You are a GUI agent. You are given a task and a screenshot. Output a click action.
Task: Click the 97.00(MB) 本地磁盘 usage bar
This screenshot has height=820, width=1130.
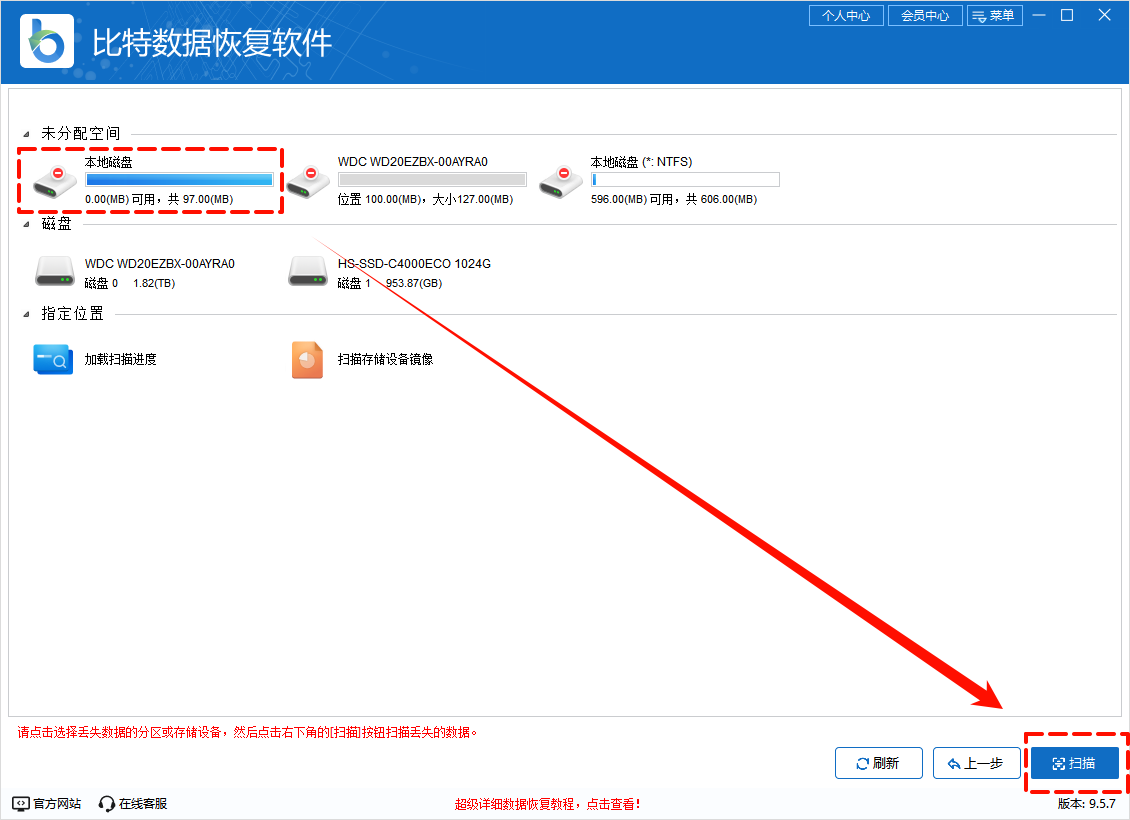tap(179, 179)
